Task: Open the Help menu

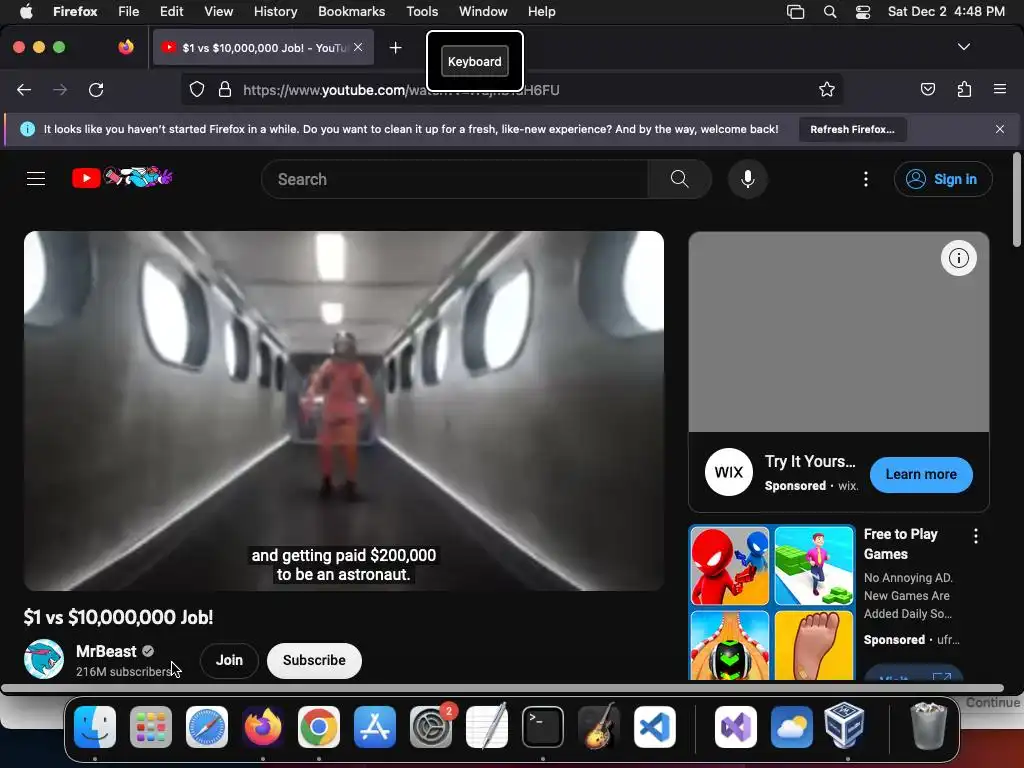Action: pos(541,11)
